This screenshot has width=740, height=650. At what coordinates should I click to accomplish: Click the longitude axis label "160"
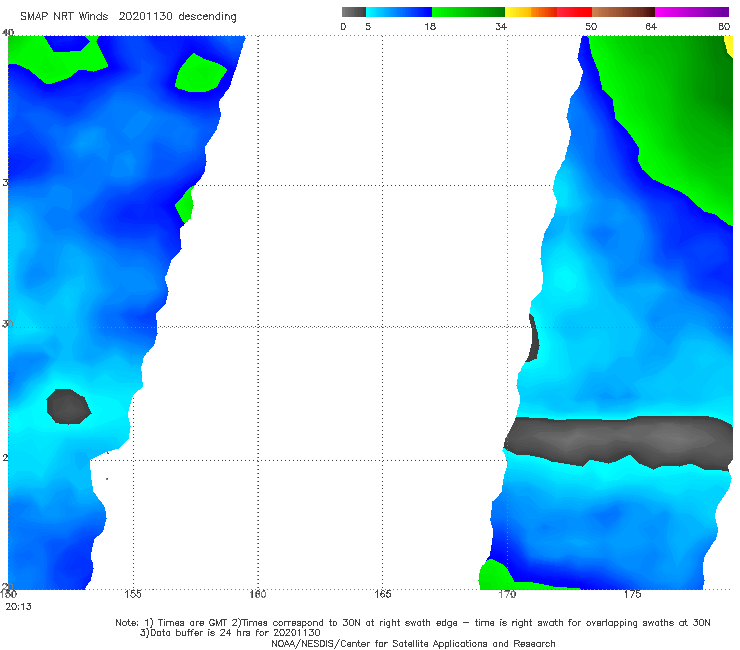point(258,594)
